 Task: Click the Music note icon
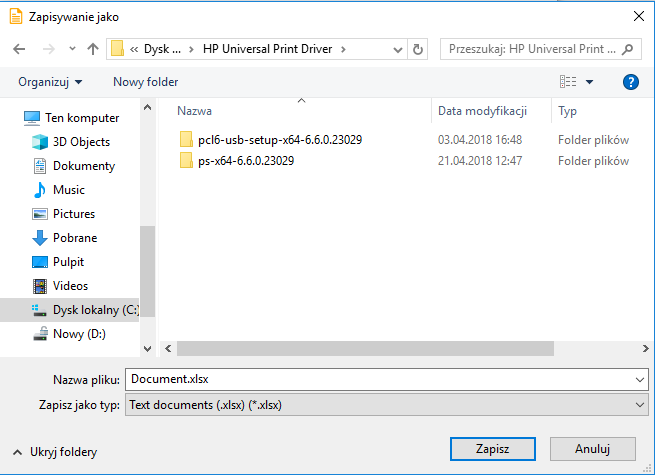coord(40,190)
